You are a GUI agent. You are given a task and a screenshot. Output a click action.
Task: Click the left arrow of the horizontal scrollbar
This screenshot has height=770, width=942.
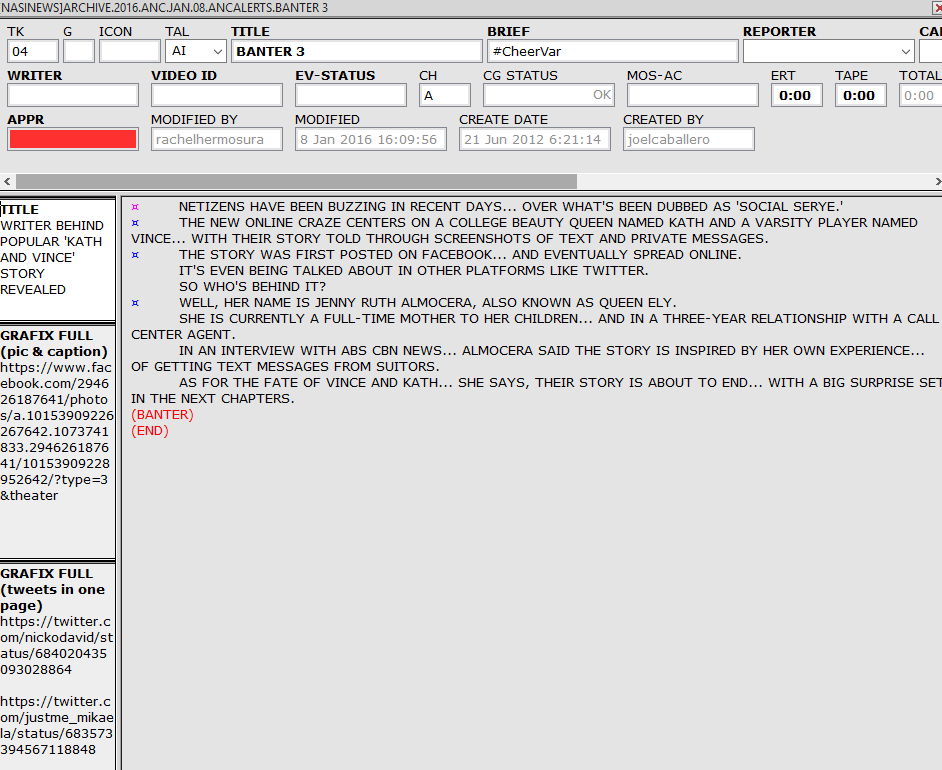7,181
